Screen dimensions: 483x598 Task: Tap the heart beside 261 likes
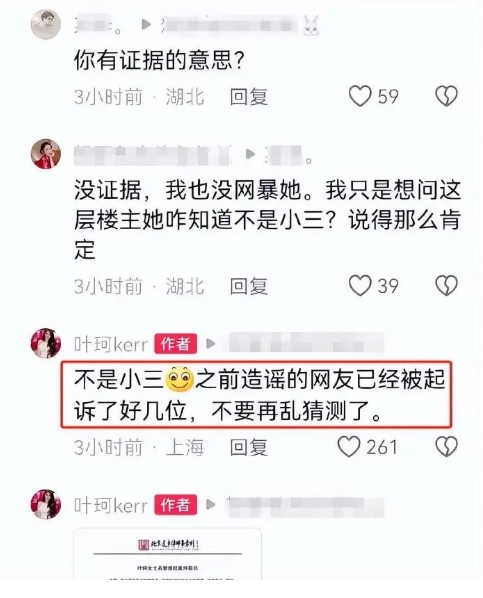[349, 446]
